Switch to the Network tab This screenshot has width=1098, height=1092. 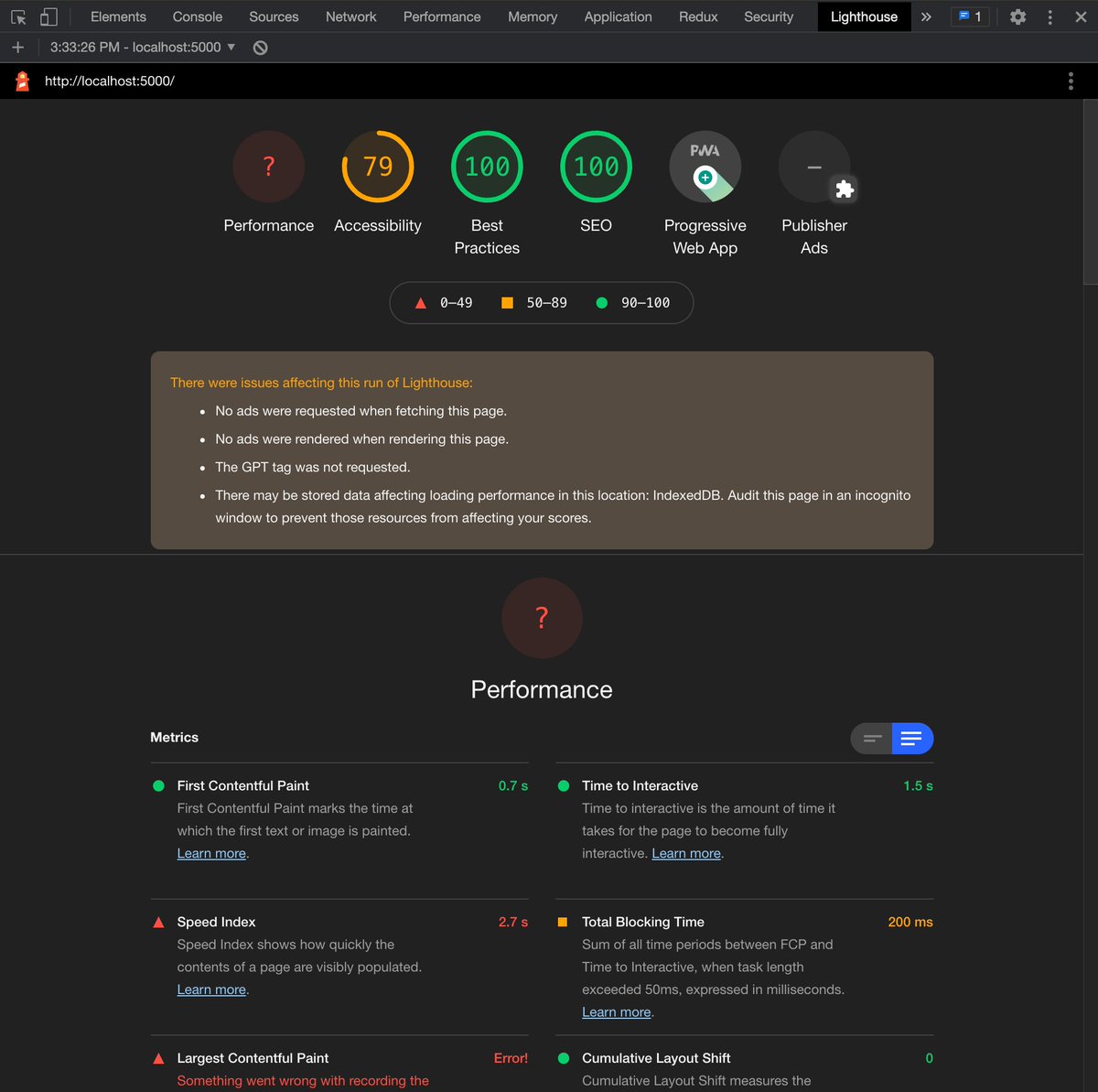(351, 16)
